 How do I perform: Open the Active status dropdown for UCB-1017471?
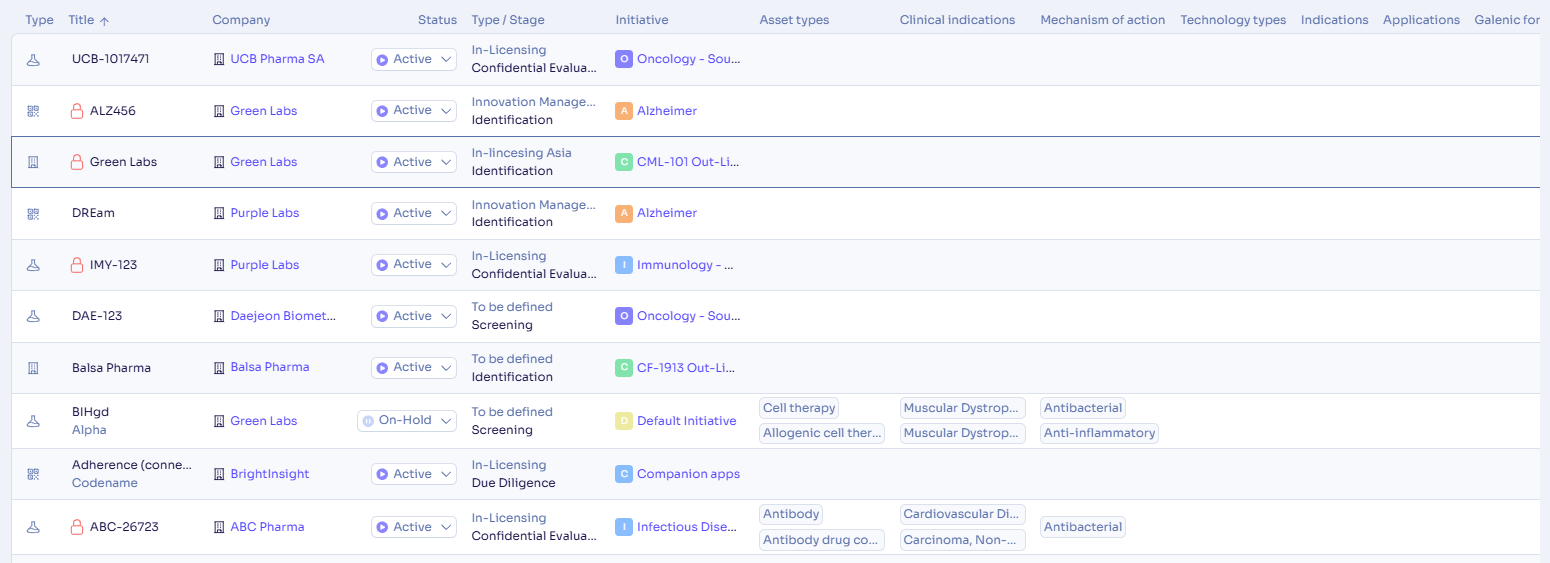click(x=414, y=60)
